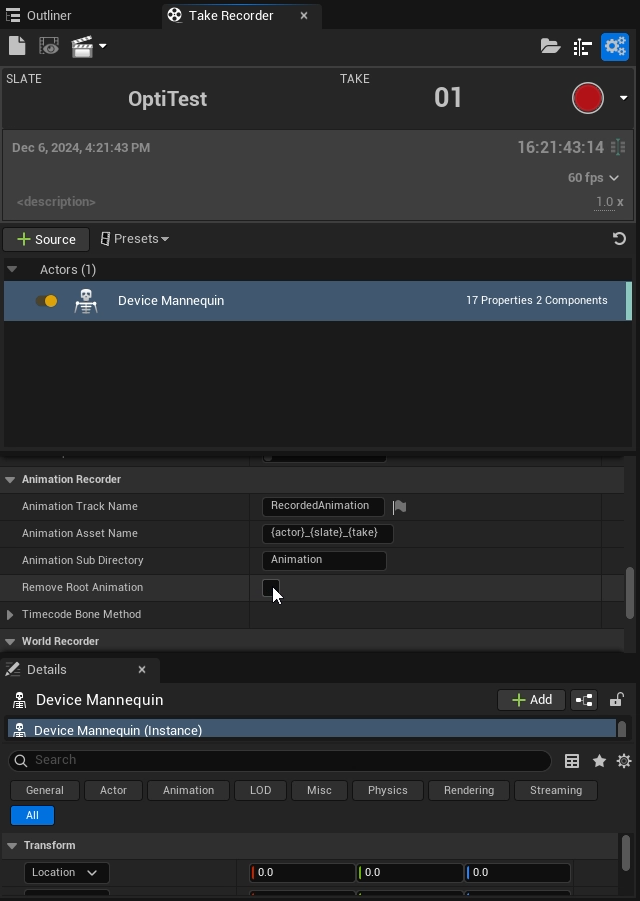Open the blueprint hierarchy icon beside Add
Image resolution: width=640 pixels, height=901 pixels.
584,700
